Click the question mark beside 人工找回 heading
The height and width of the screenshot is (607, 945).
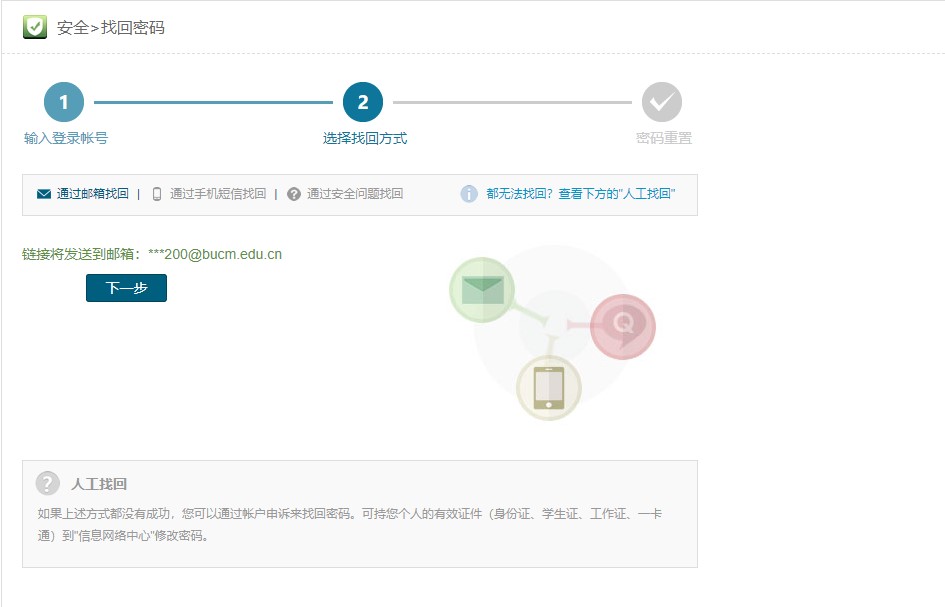(x=48, y=484)
